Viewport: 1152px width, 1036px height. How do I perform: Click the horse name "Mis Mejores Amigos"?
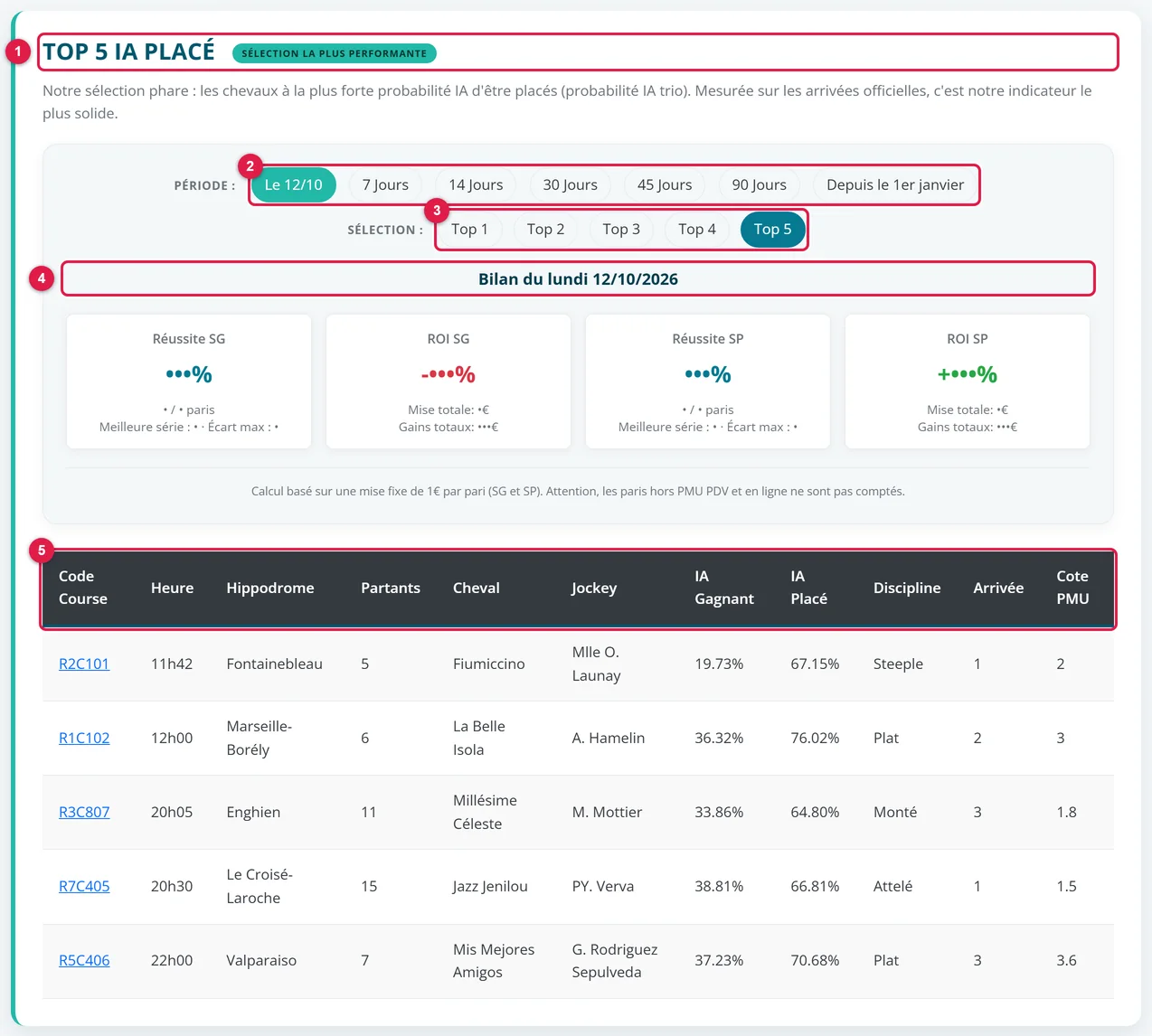pyautogui.click(x=494, y=960)
